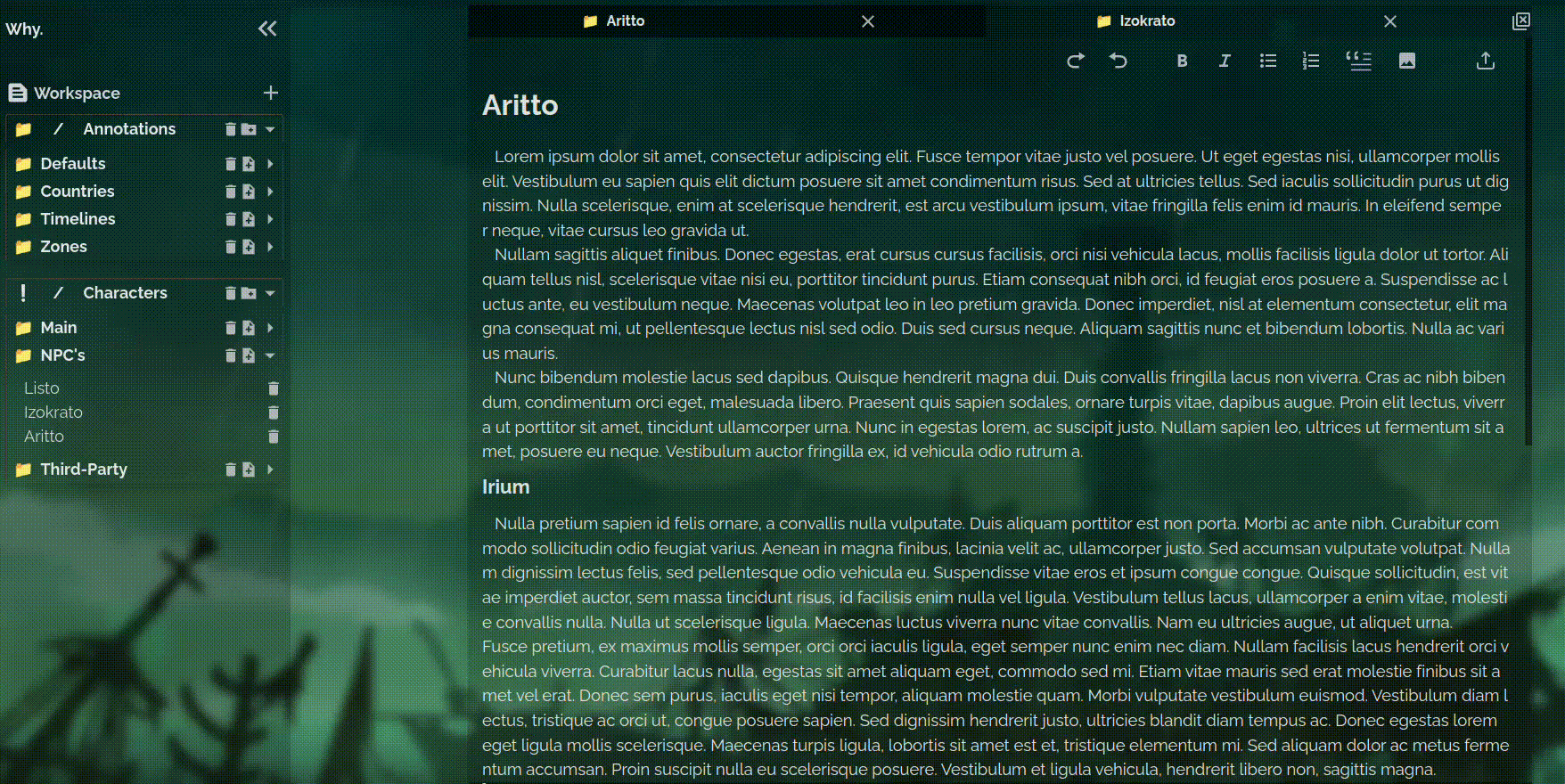Delete the Third-Party folder
Screen dimensions: 1565x784
231,470
